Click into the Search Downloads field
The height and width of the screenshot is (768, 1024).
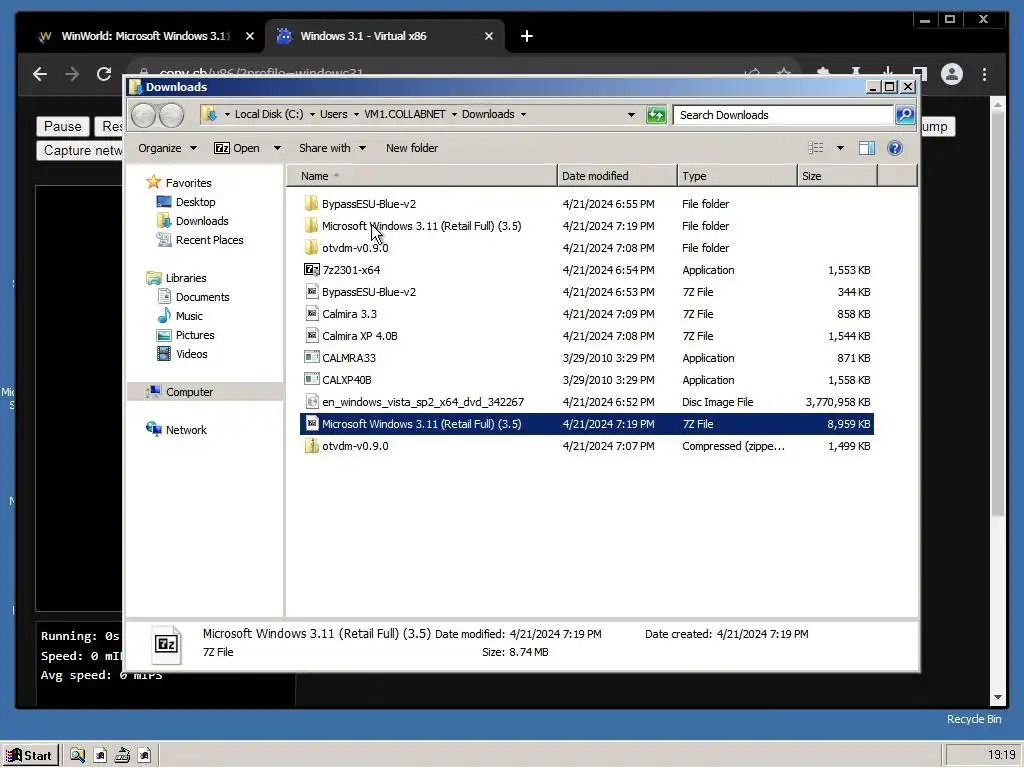pyautogui.click(x=783, y=115)
